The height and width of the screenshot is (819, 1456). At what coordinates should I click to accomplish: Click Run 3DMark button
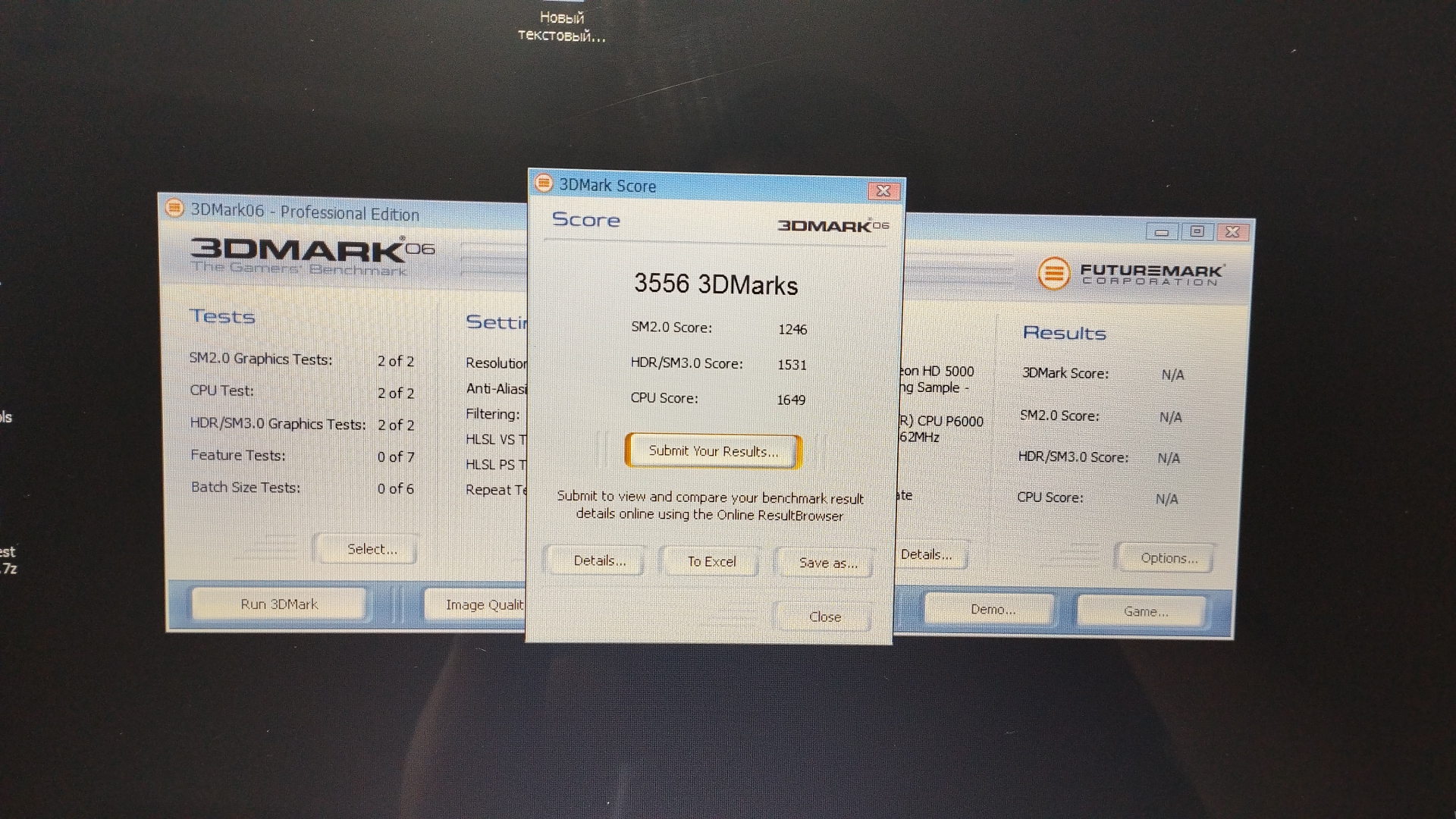pyautogui.click(x=279, y=604)
